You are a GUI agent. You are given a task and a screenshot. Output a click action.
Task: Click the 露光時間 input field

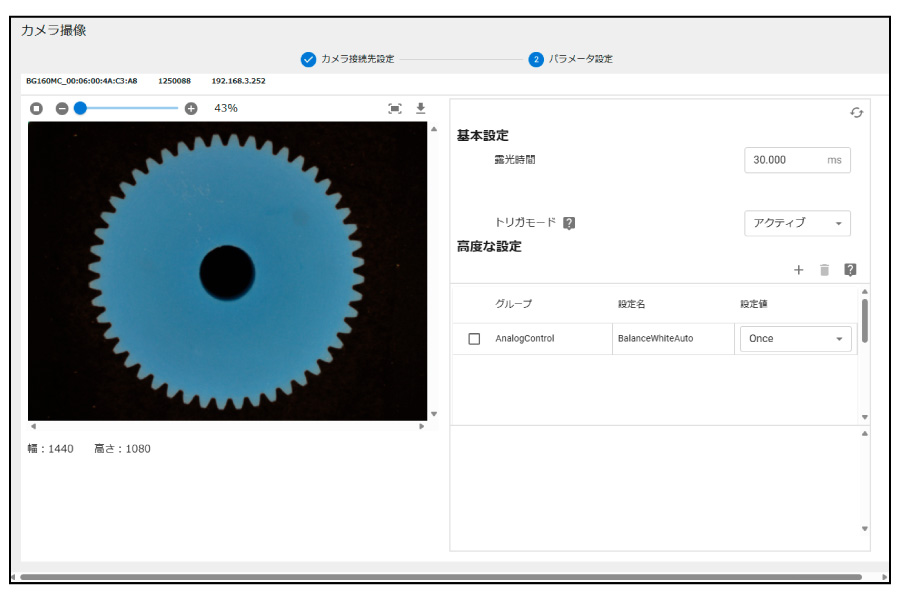tap(785, 160)
